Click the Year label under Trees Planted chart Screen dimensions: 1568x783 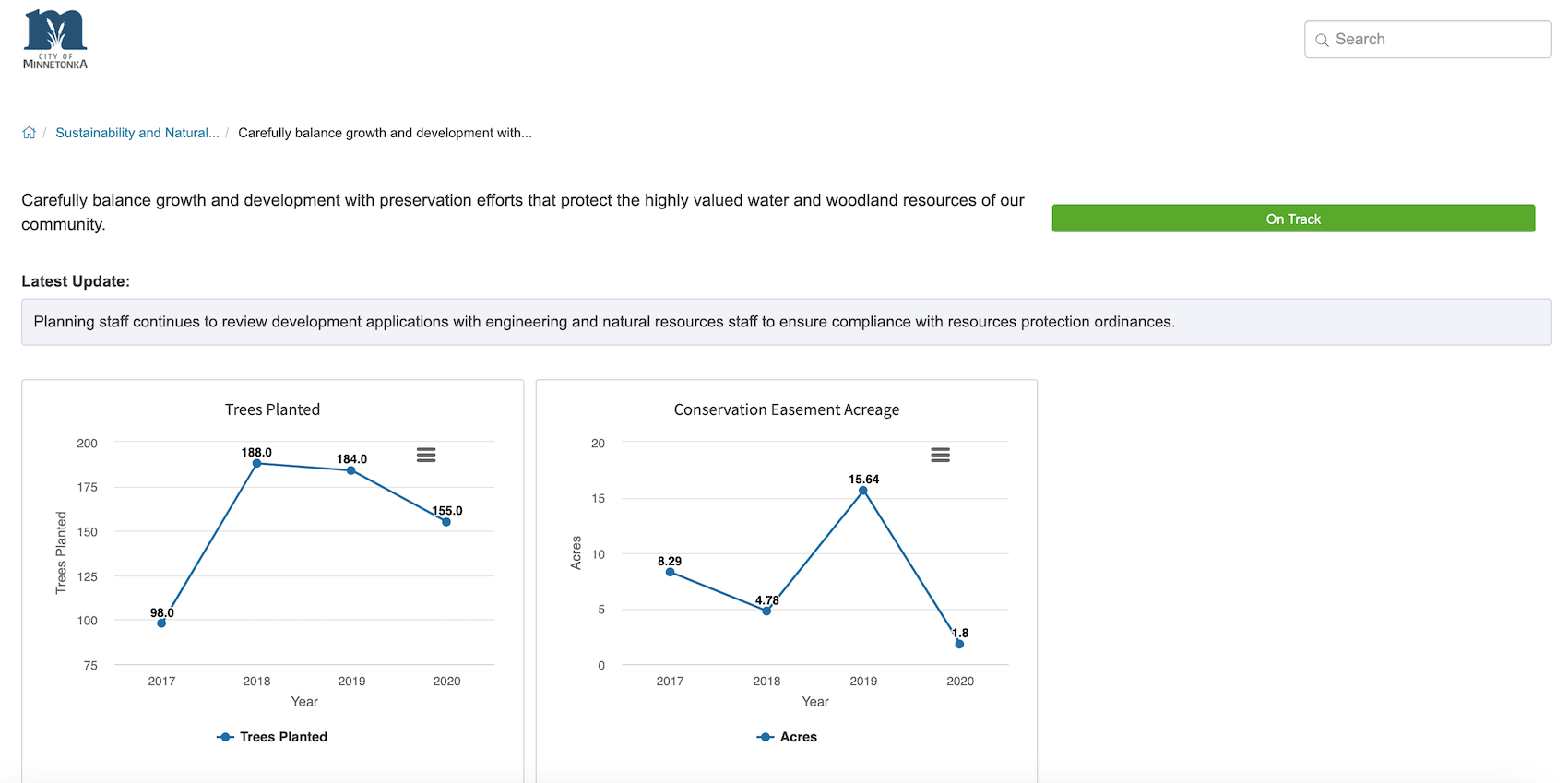click(x=304, y=702)
